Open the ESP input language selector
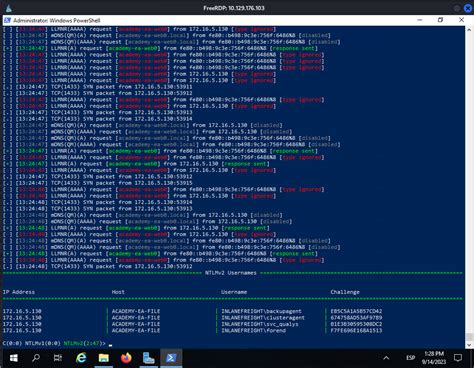The image size is (474, 368). coord(410,358)
